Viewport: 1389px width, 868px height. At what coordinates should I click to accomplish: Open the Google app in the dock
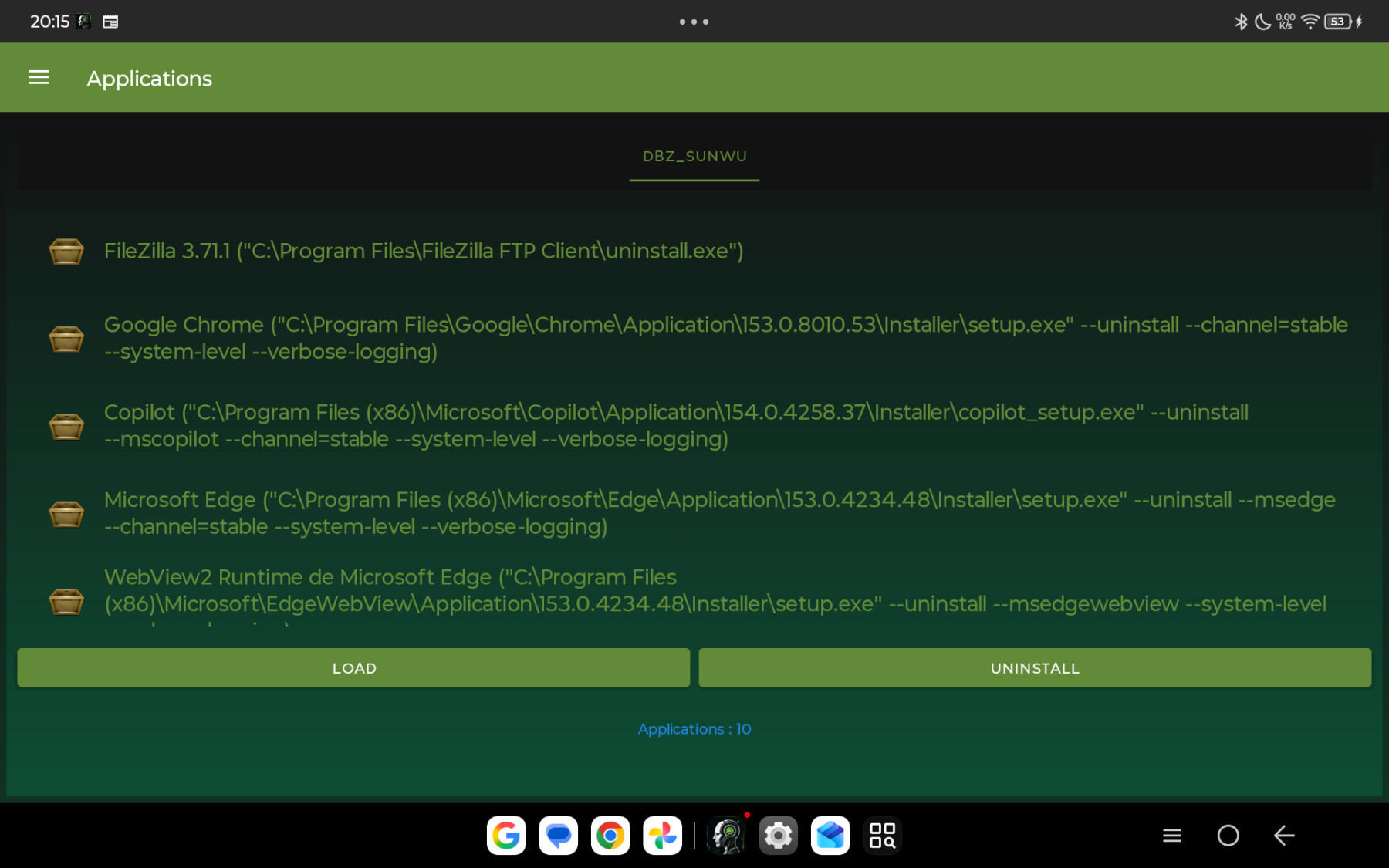pos(506,835)
